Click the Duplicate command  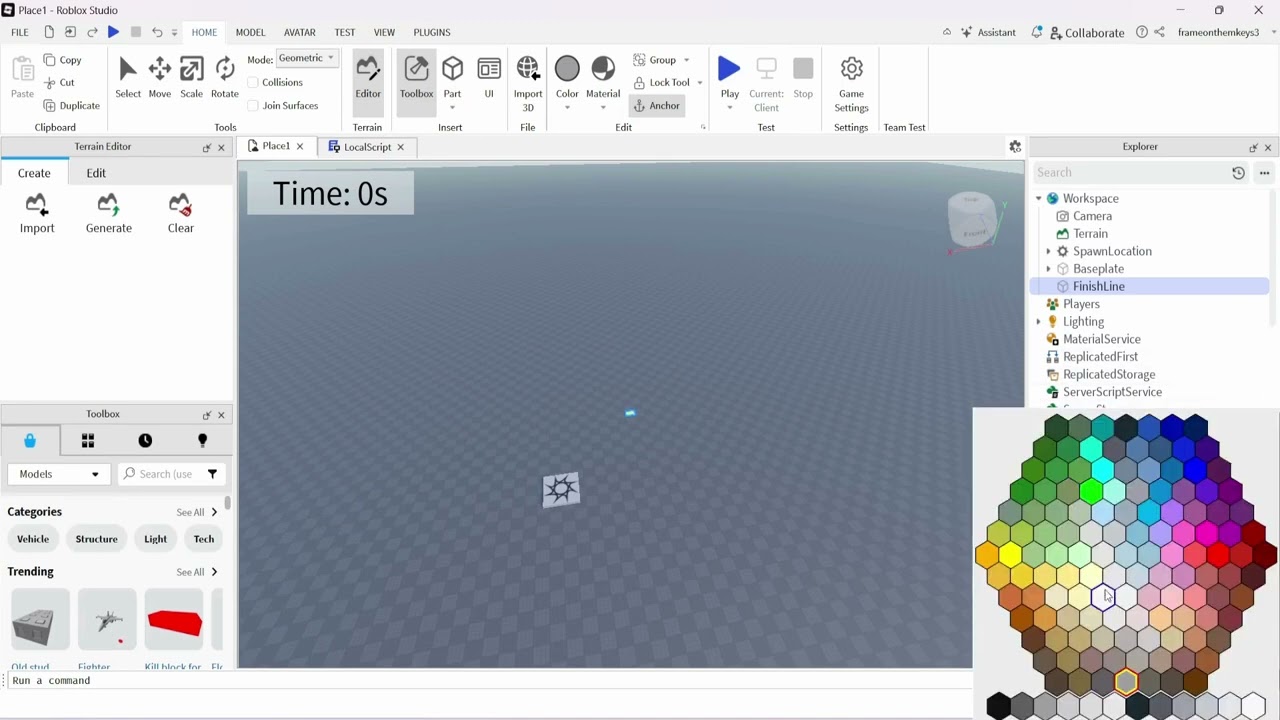click(71, 106)
